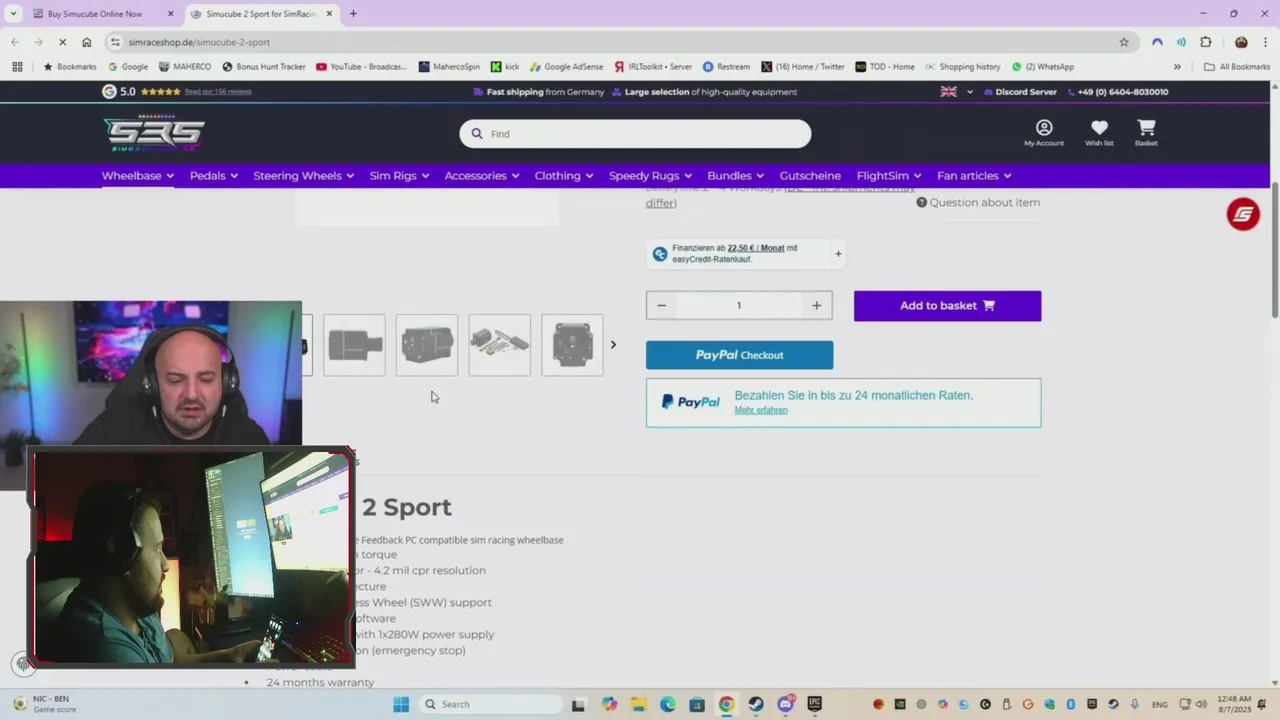Open Epic Games launcher from taskbar
Screen dimensions: 1280x720
pyautogui.click(x=814, y=704)
